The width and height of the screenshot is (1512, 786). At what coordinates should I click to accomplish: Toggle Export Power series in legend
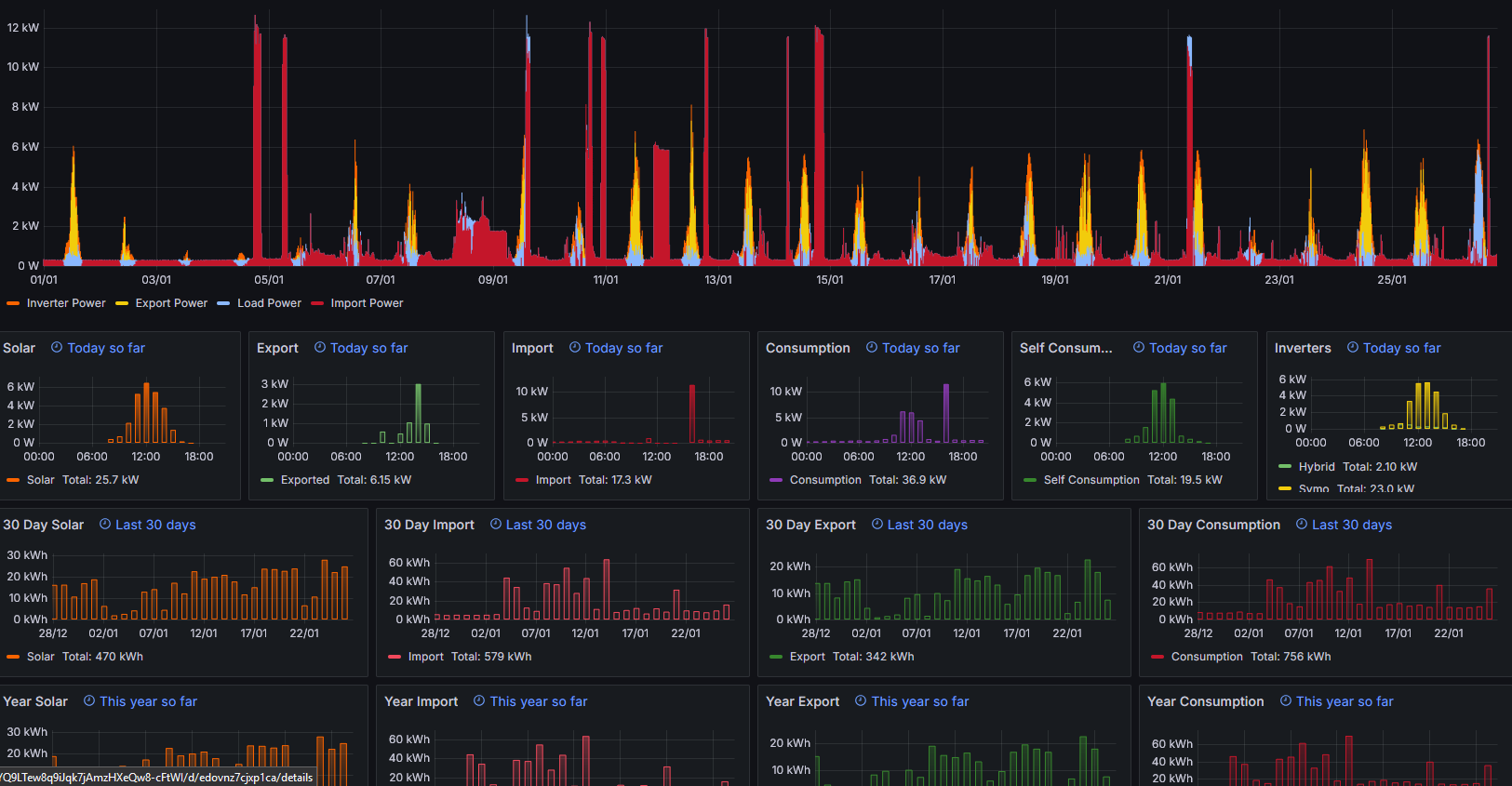(171, 303)
